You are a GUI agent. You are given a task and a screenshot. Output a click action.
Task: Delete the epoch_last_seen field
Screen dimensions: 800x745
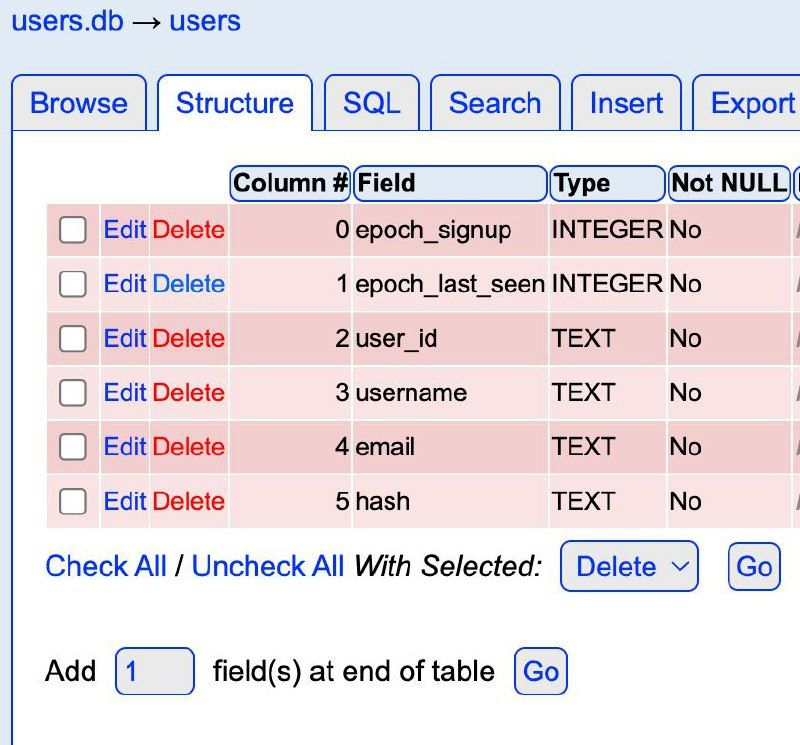click(x=189, y=285)
